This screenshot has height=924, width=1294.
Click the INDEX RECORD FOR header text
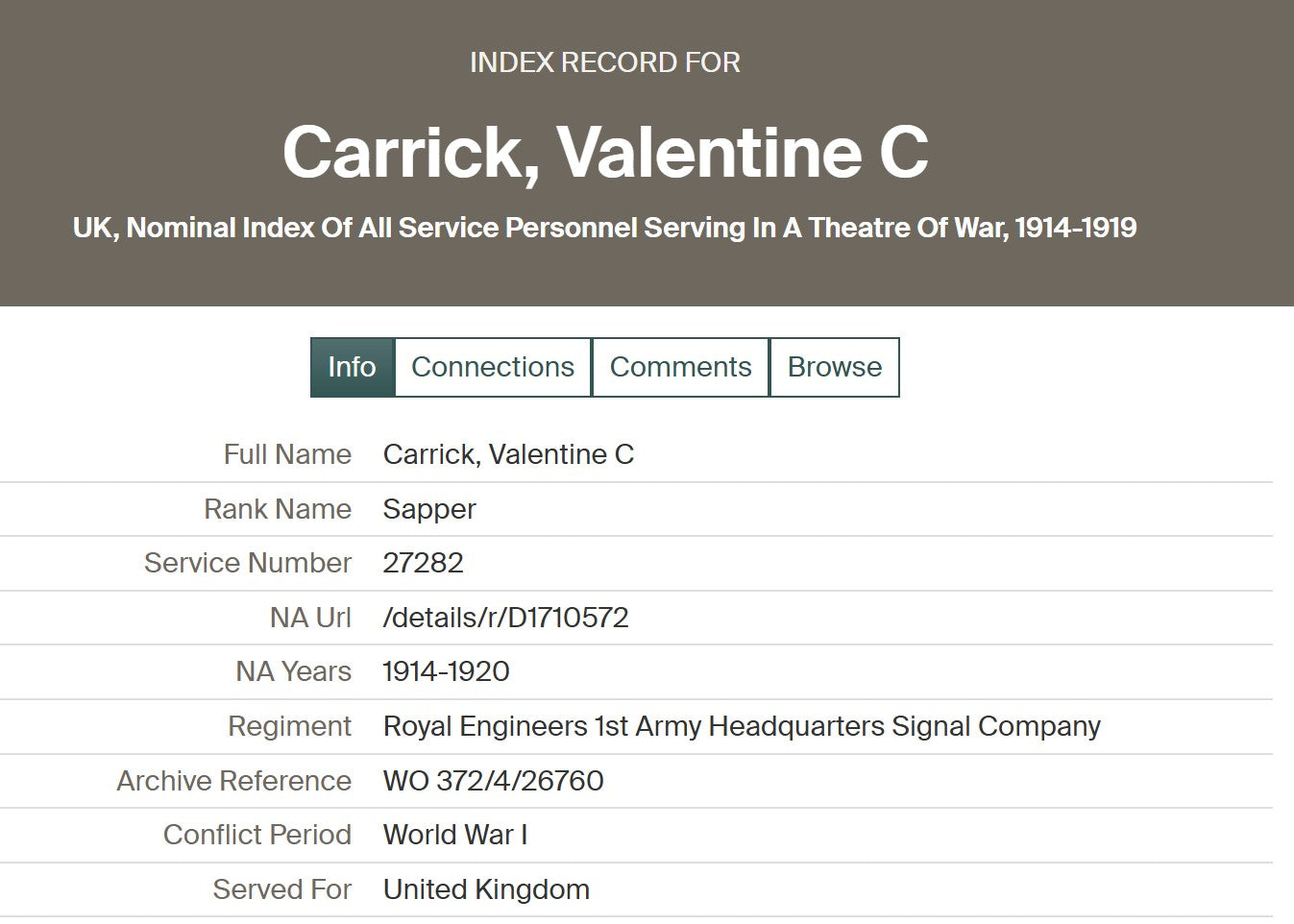[x=605, y=62]
